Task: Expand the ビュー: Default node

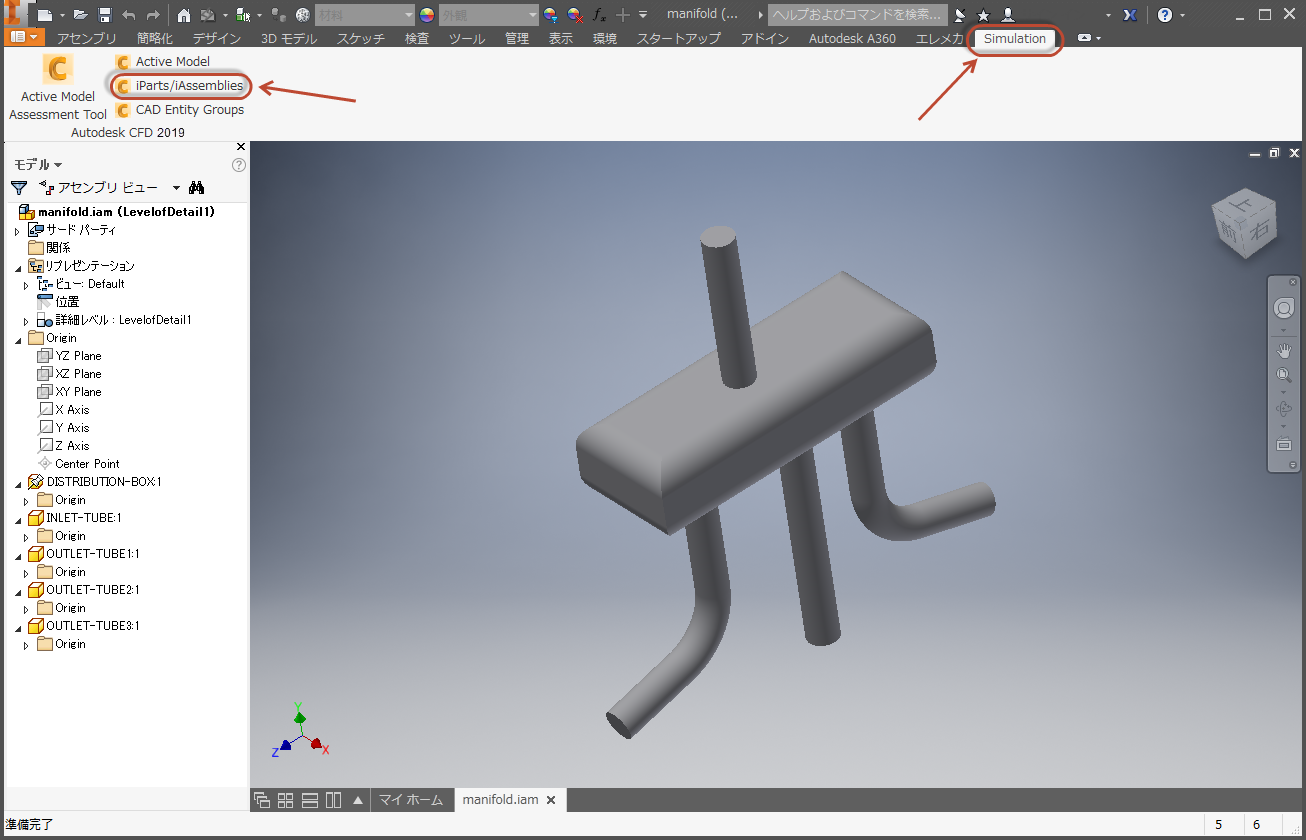Action: pos(27,285)
